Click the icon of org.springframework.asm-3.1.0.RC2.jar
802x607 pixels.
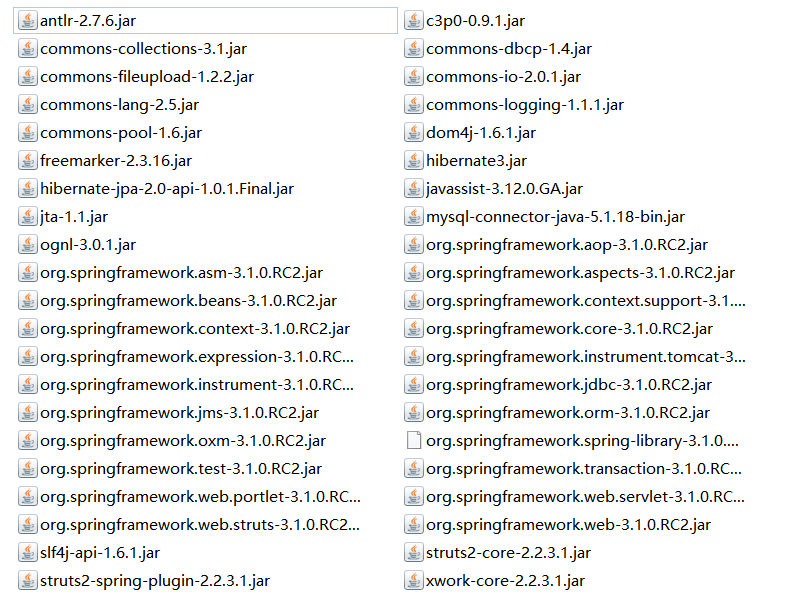coord(28,273)
